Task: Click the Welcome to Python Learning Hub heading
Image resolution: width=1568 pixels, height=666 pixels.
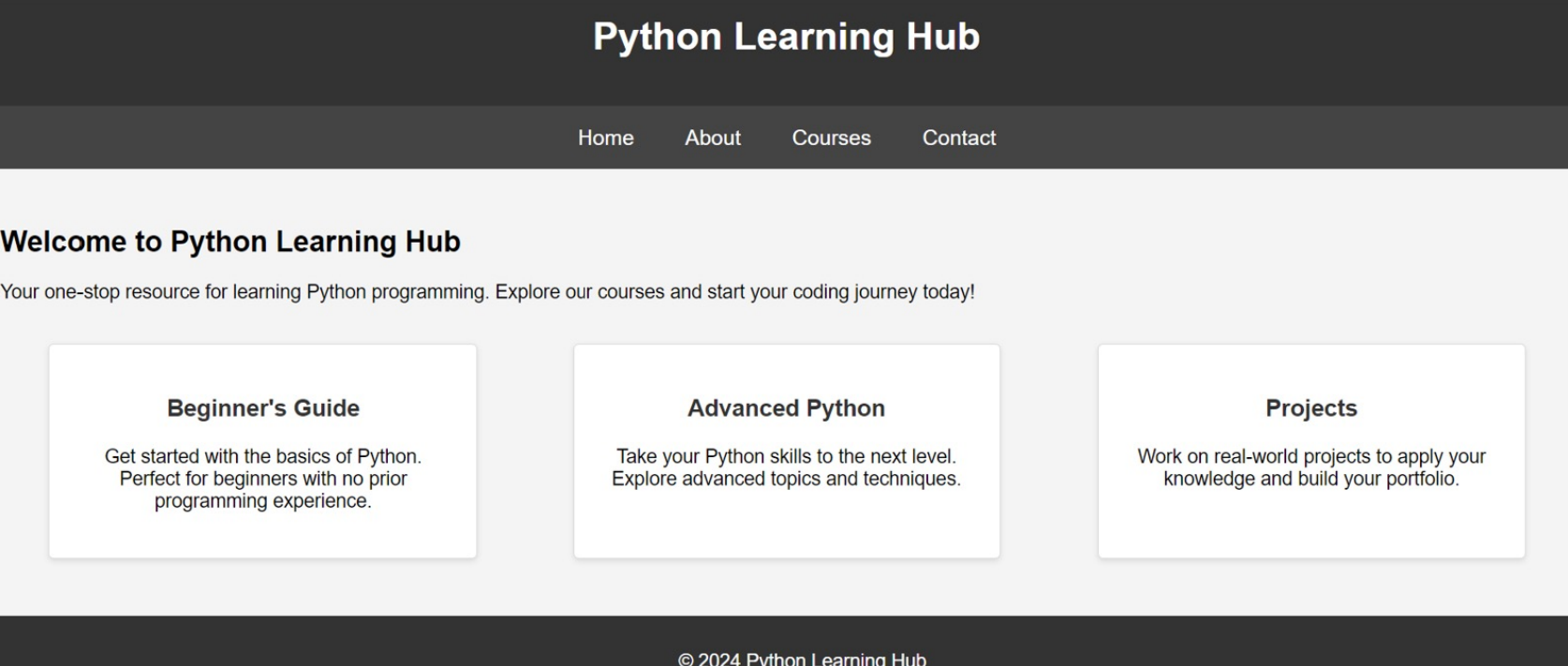Action: [230, 242]
